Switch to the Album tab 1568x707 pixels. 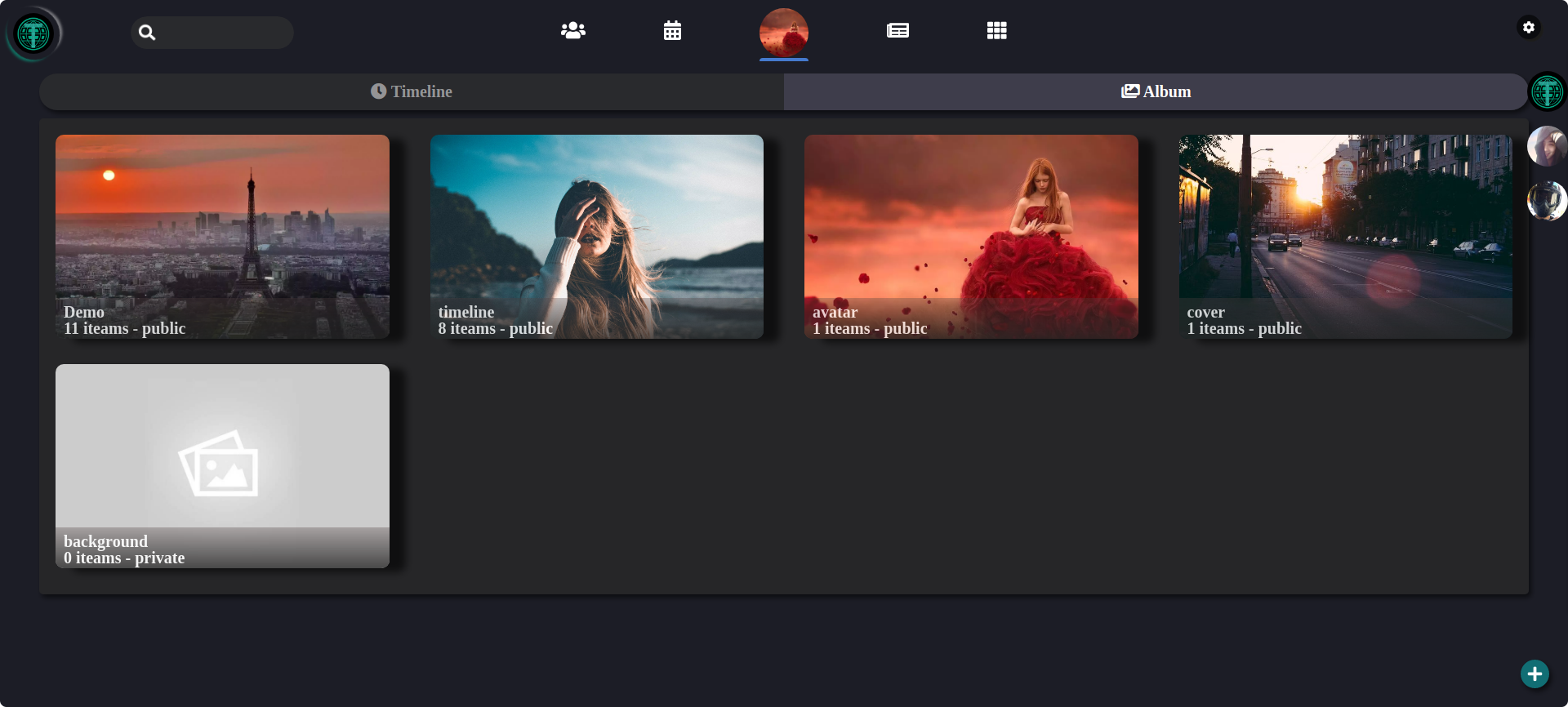click(1156, 91)
